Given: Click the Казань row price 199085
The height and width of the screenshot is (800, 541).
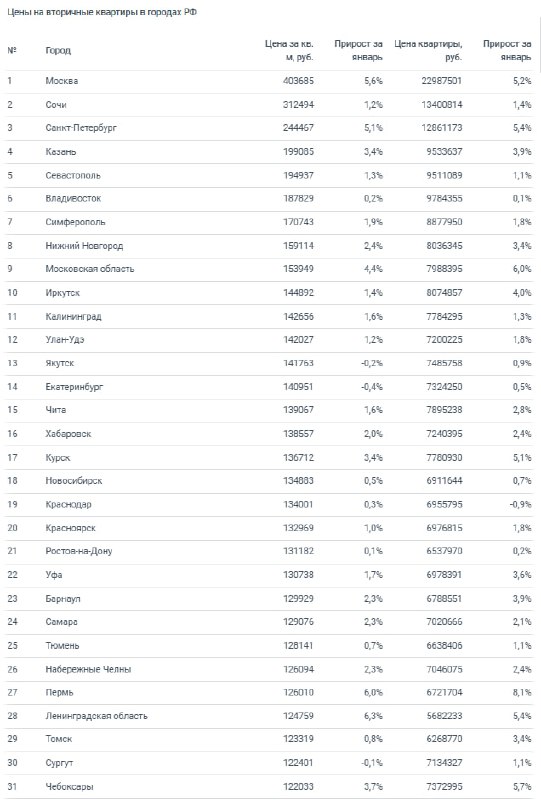Looking at the screenshot, I should [299, 152].
